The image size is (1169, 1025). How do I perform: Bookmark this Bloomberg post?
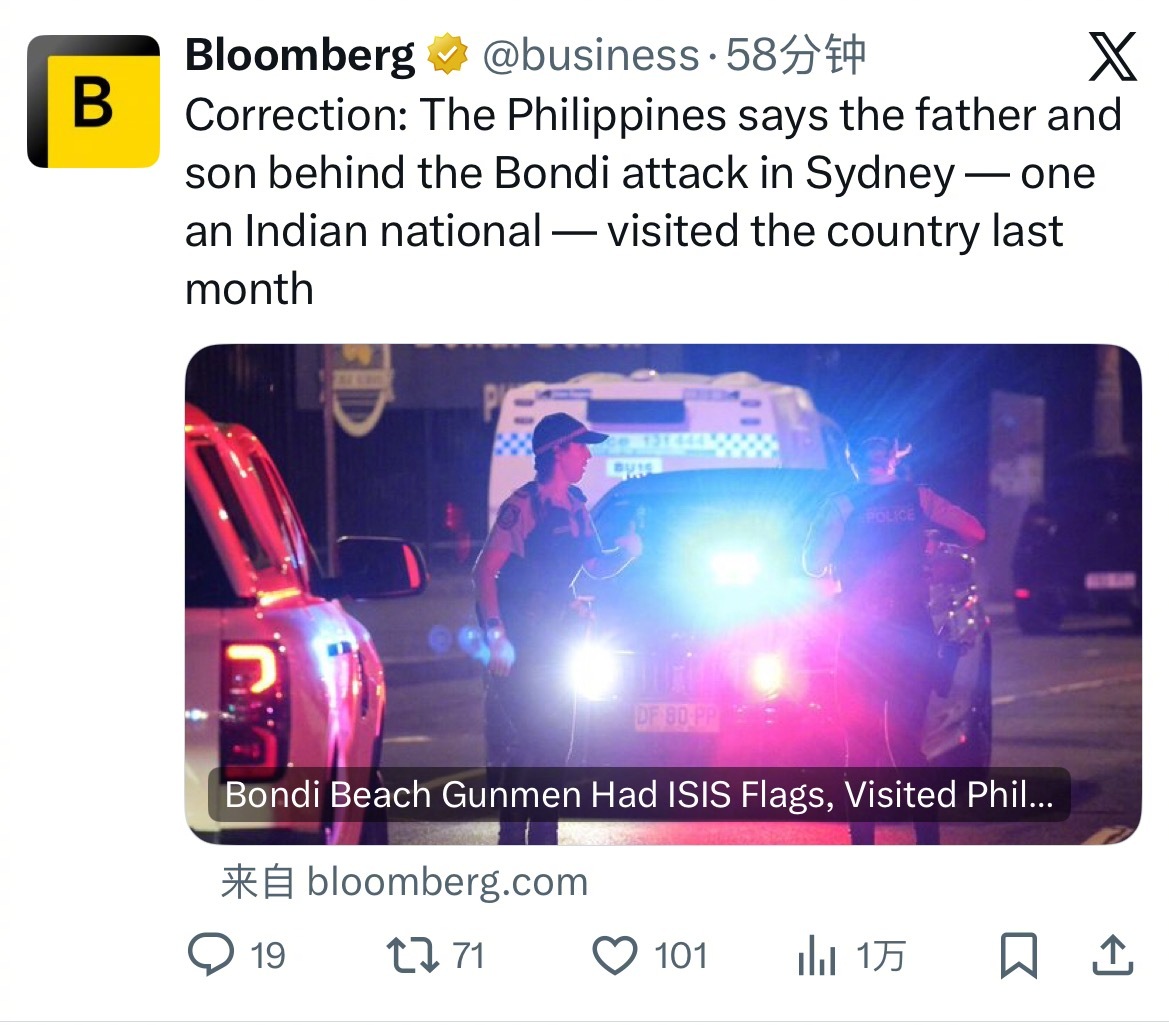pyautogui.click(x=1018, y=956)
